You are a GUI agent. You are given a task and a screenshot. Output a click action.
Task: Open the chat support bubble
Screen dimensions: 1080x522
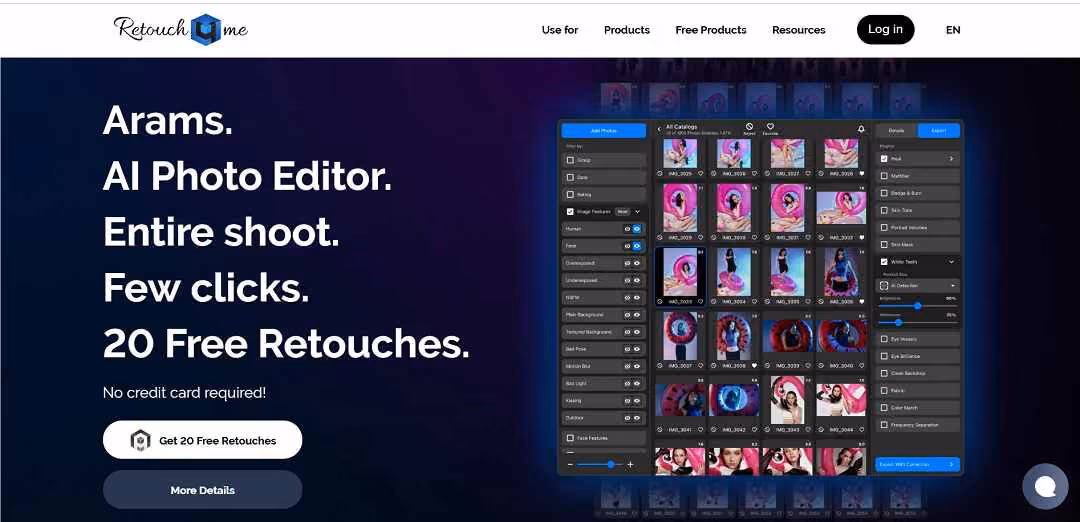[1045, 486]
